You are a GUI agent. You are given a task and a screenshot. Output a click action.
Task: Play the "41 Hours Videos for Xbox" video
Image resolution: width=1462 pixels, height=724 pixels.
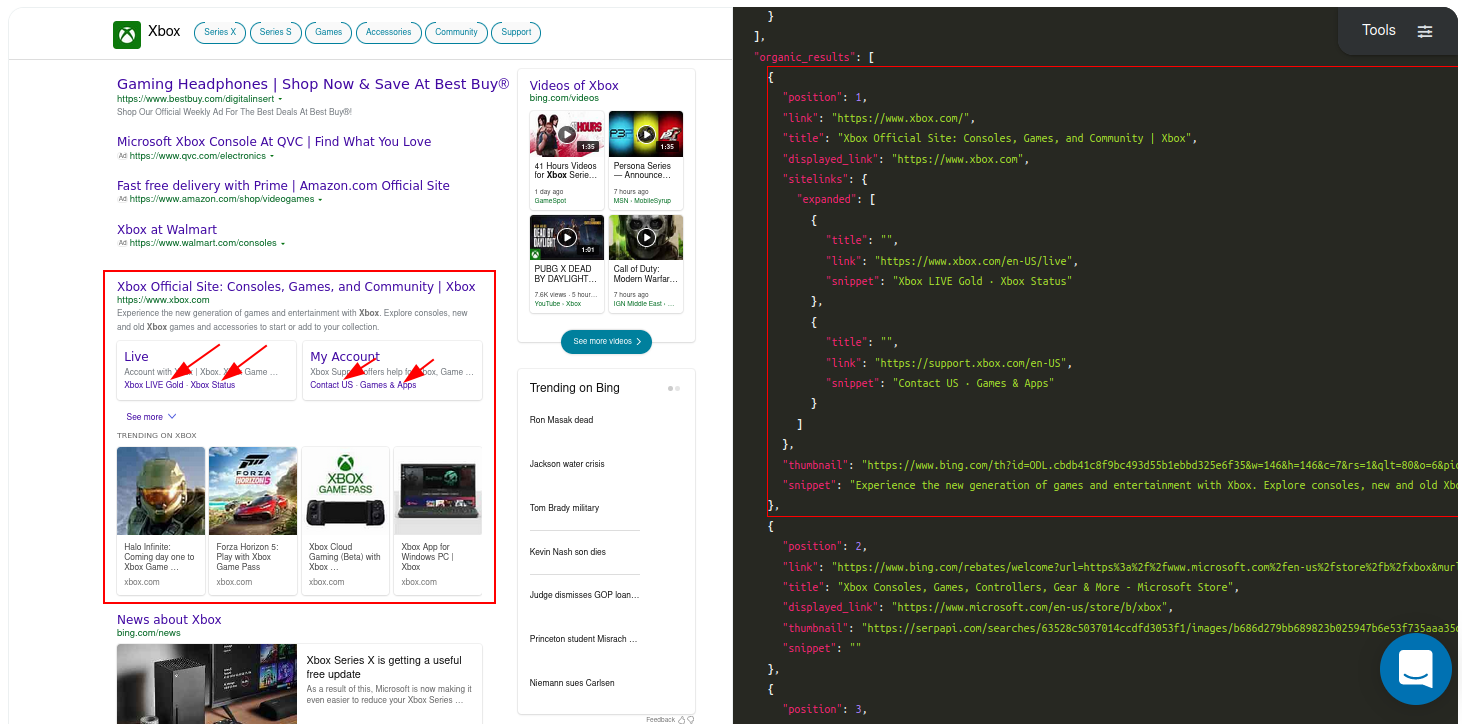[567, 133]
